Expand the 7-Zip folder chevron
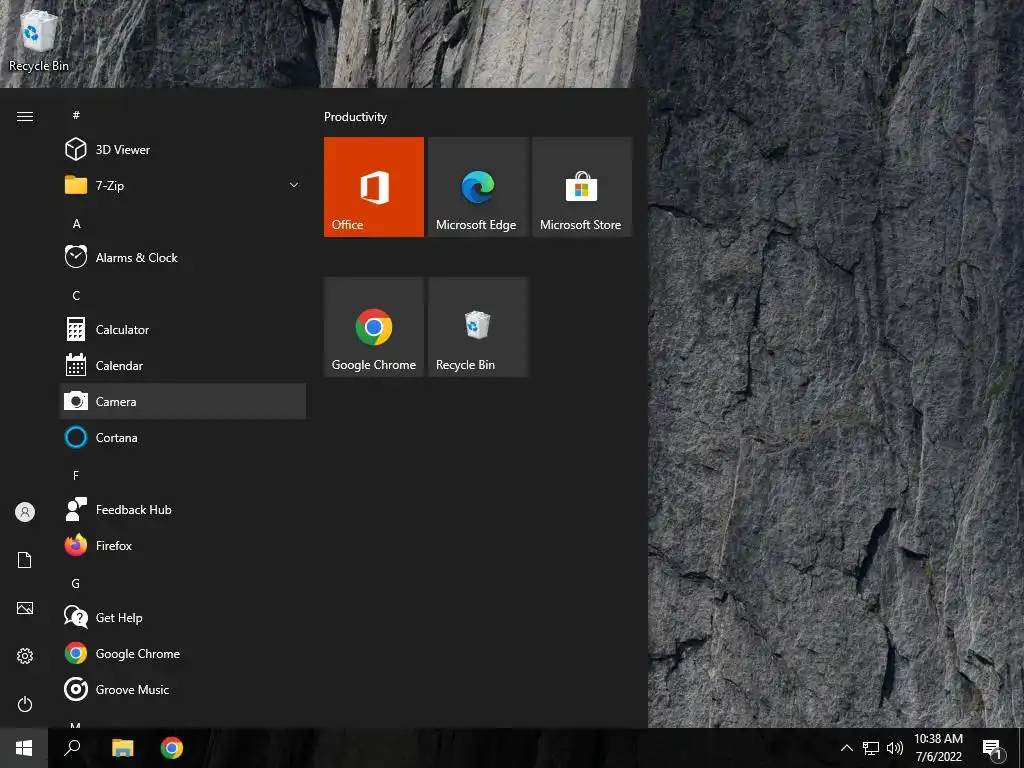This screenshot has height=768, width=1024. pos(294,185)
